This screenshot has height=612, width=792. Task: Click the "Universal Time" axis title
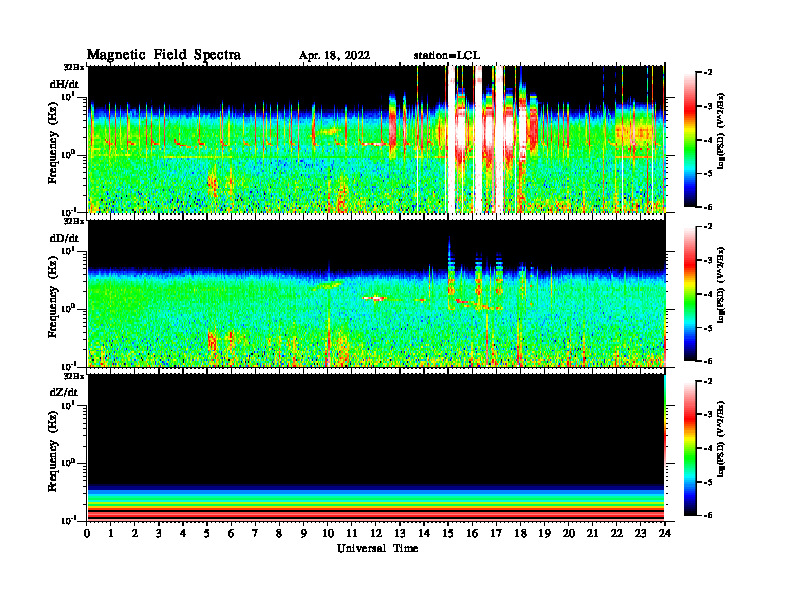(377, 548)
